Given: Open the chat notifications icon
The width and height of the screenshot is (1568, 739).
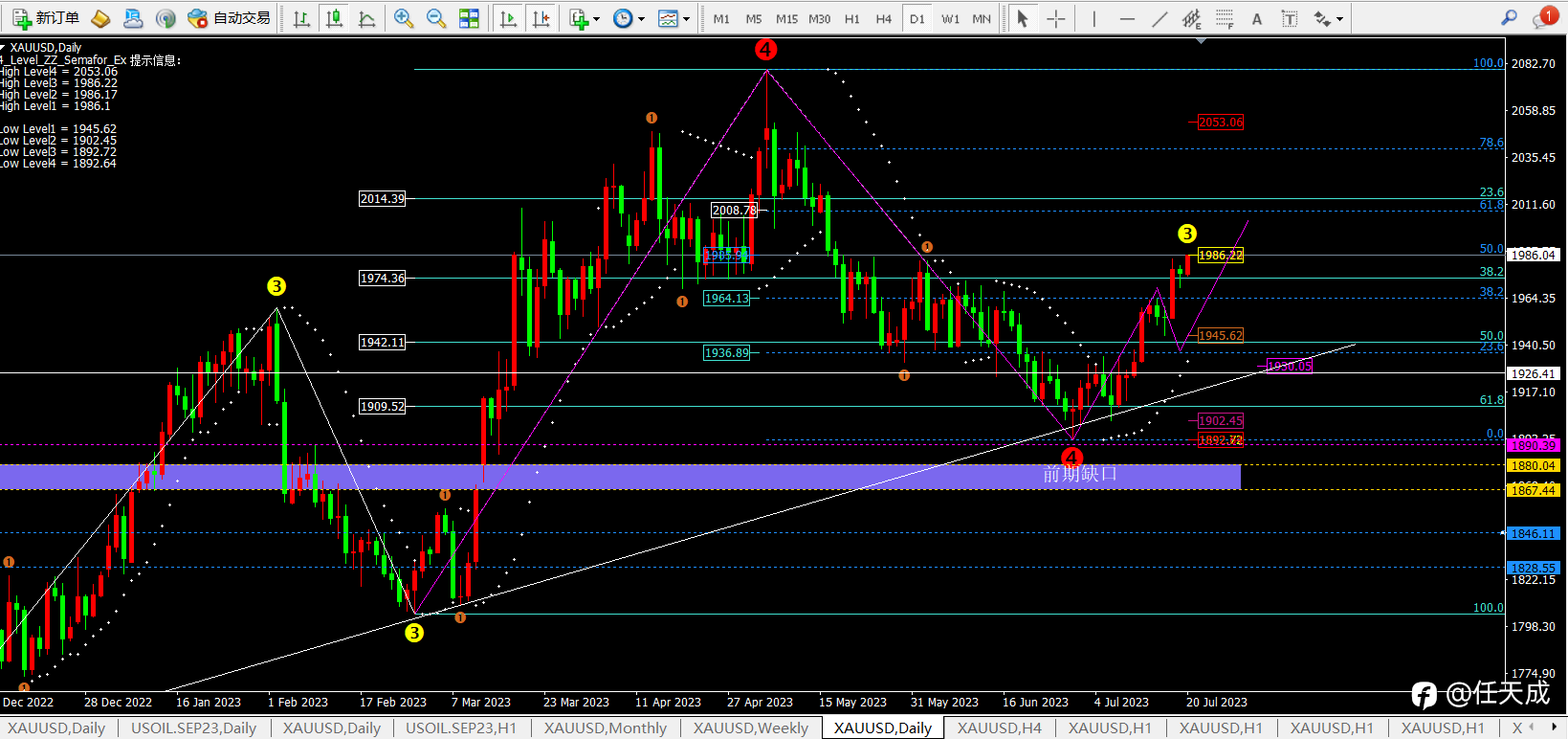Looking at the screenshot, I should click(1543, 17).
